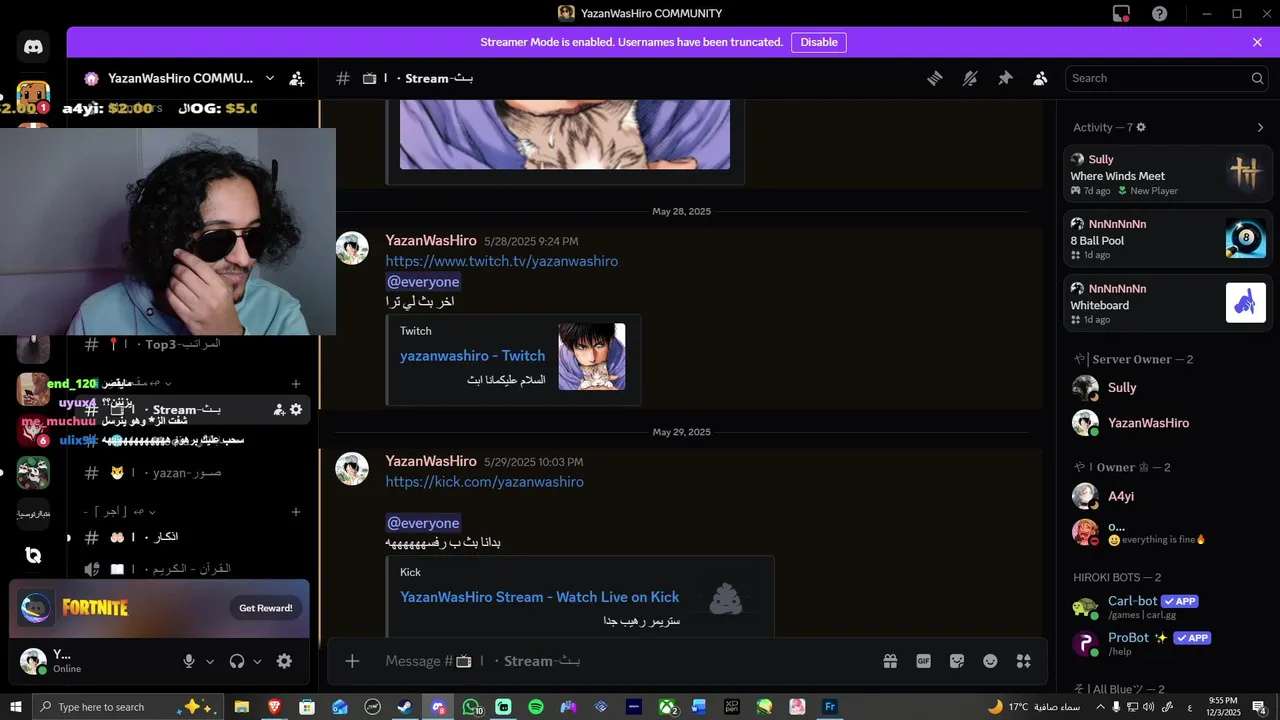The image size is (1280, 720).
Task: Expand the server name dropdown menu
Action: [270, 78]
